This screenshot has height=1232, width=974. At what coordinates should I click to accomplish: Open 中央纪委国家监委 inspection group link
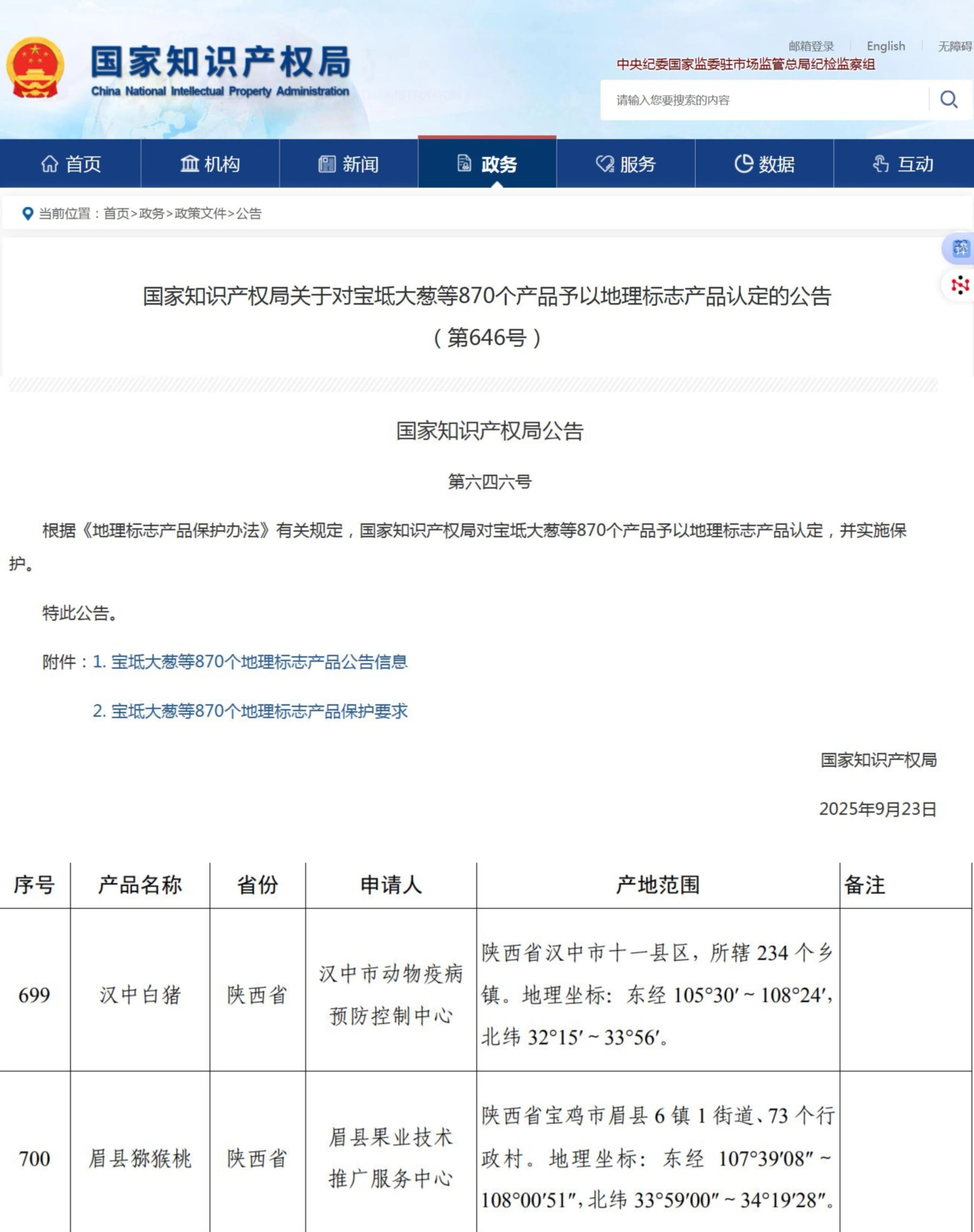(x=745, y=64)
